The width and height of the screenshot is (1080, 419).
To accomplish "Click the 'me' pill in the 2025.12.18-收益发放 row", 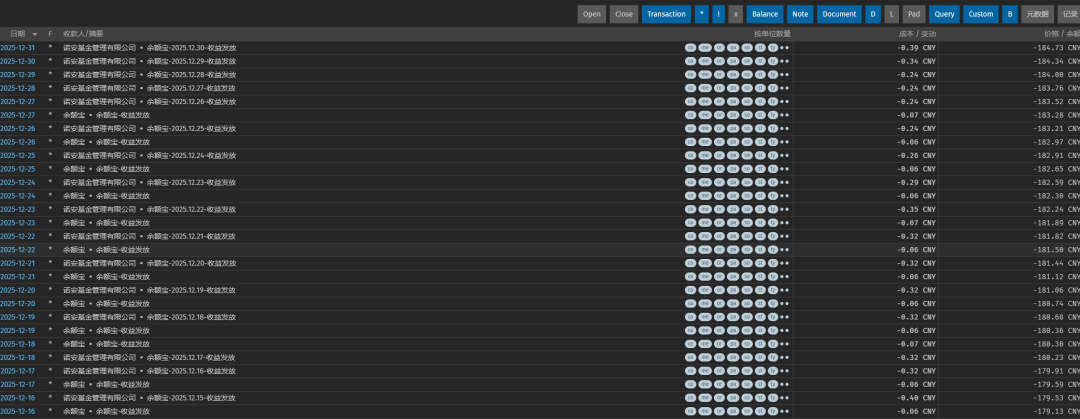I will click(x=705, y=317).
